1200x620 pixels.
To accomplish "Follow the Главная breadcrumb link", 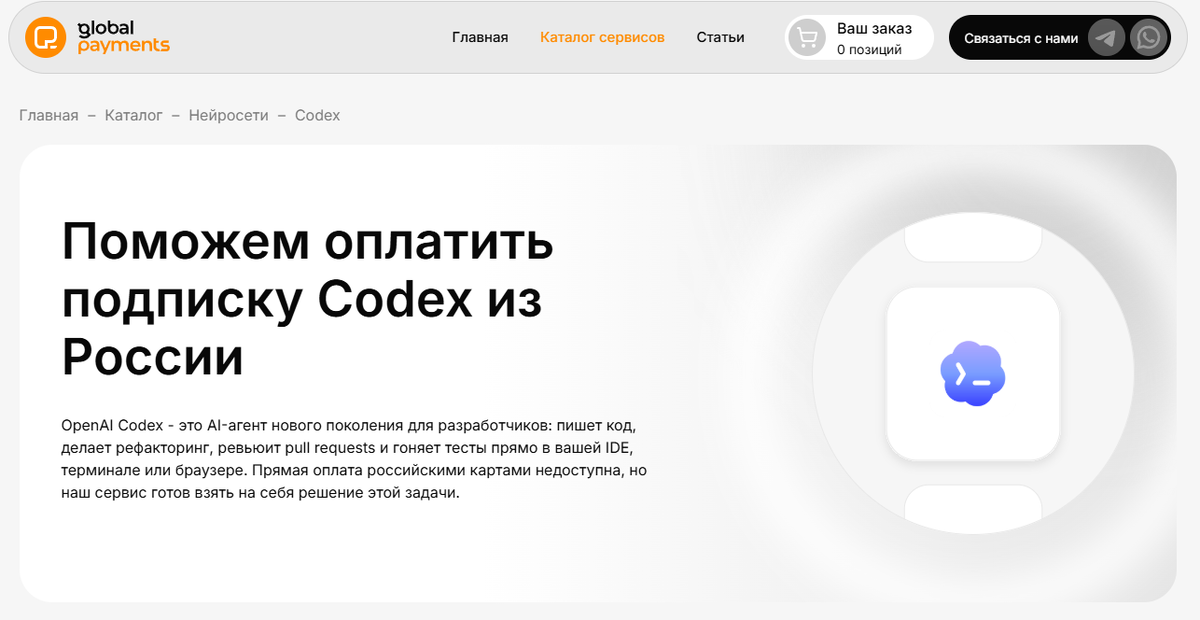I will click(x=49, y=115).
